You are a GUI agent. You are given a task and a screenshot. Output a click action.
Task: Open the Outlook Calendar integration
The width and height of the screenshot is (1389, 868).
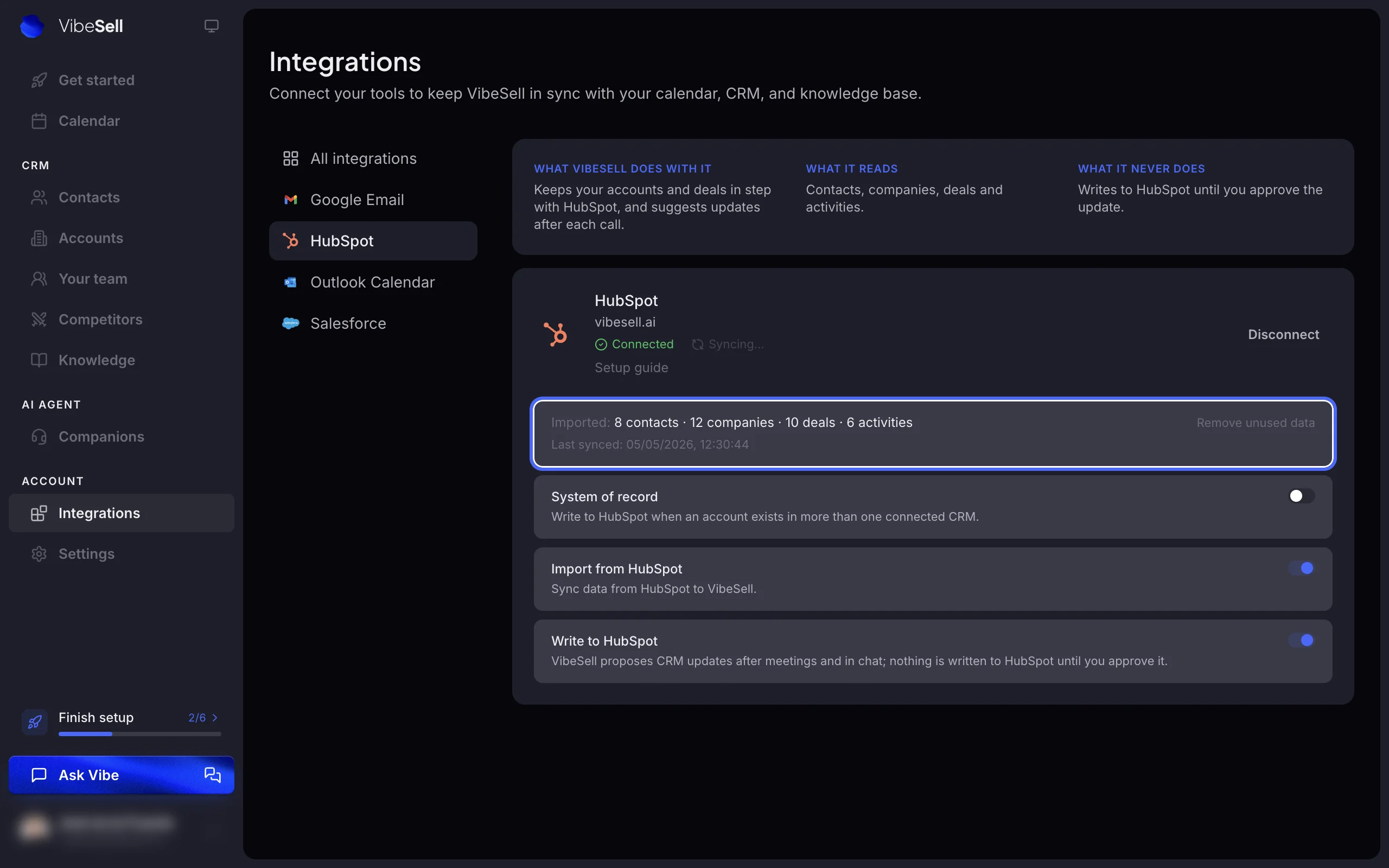point(373,283)
